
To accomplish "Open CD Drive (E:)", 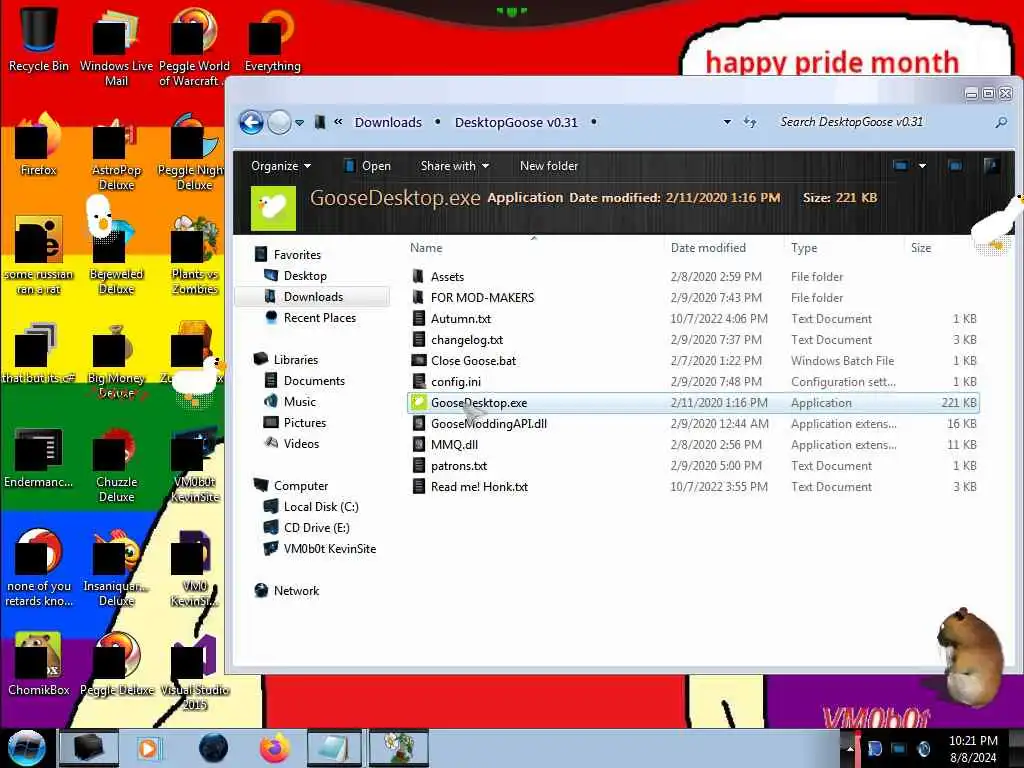I will [316, 528].
